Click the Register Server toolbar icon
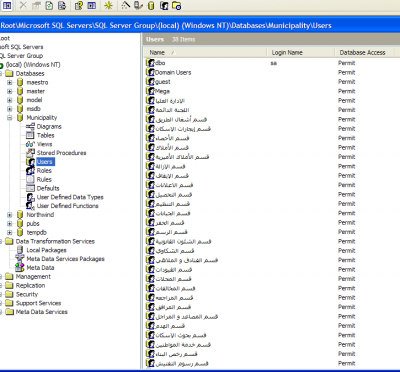Viewport: 400px width, 372px height. click(138, 5)
